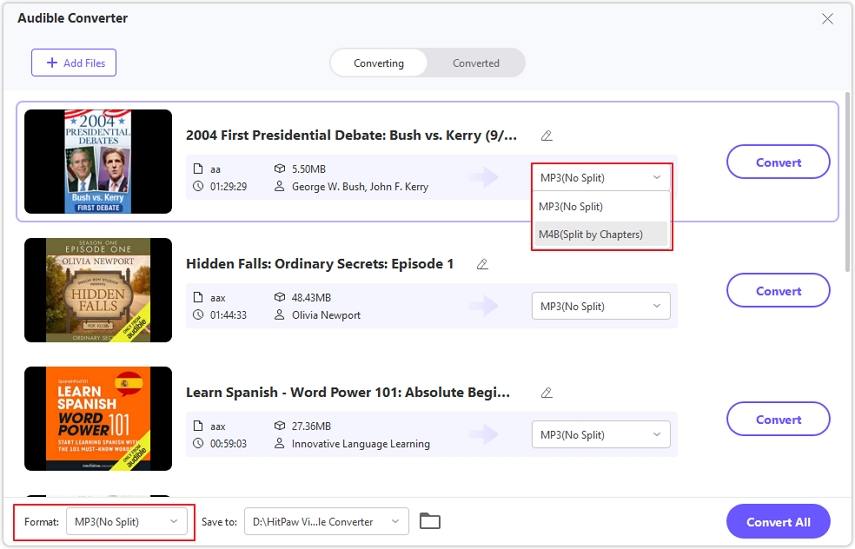Click the author icon beside George W. Bush

279,186
